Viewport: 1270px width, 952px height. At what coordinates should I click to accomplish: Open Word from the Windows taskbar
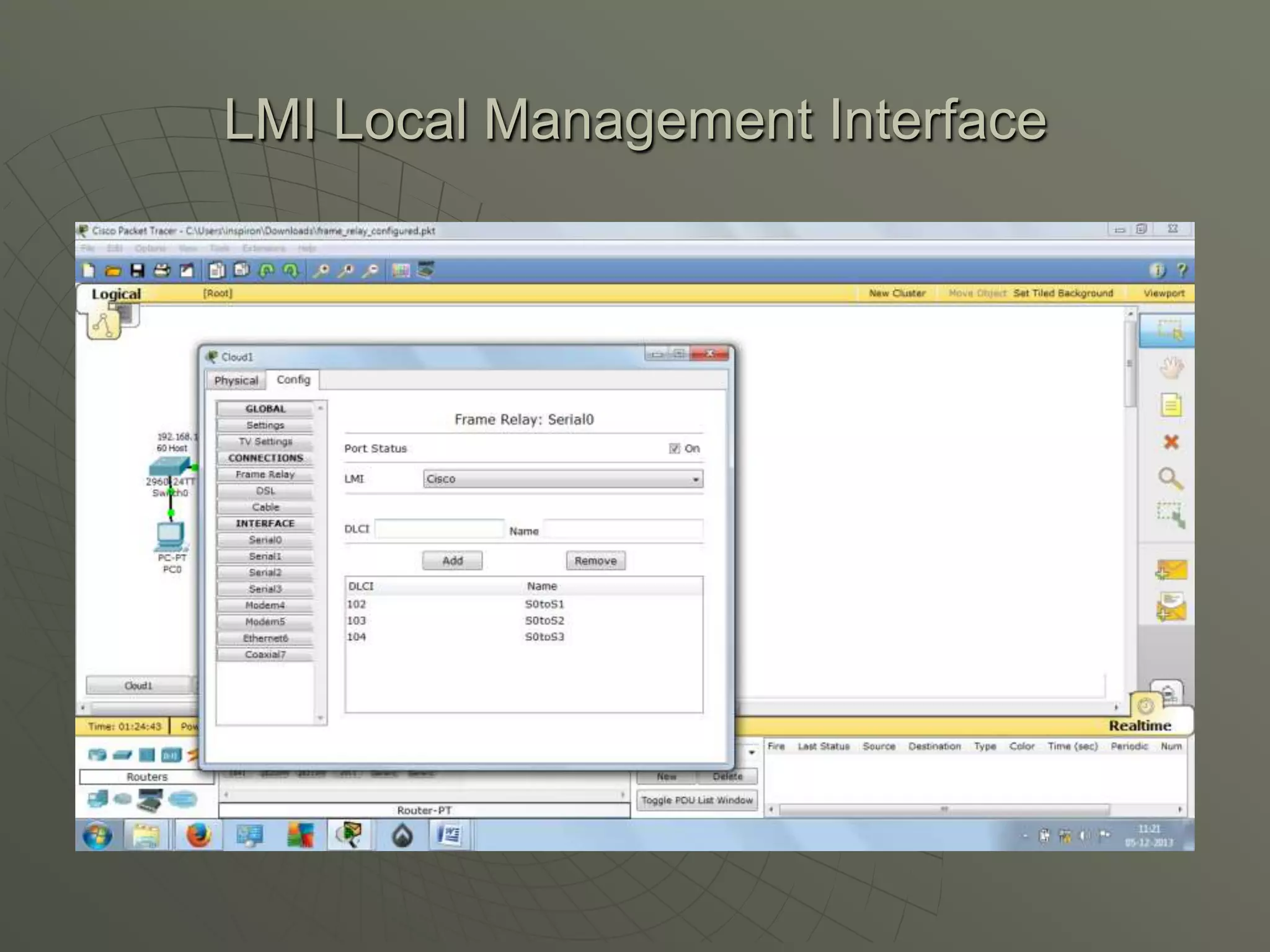pyautogui.click(x=448, y=835)
